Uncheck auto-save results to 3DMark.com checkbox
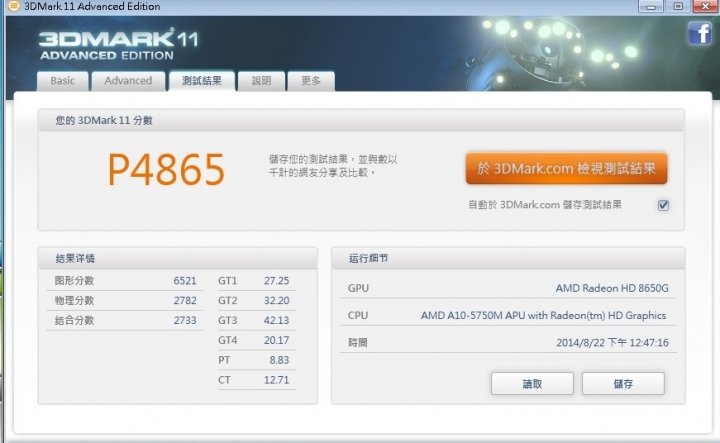 (663, 205)
